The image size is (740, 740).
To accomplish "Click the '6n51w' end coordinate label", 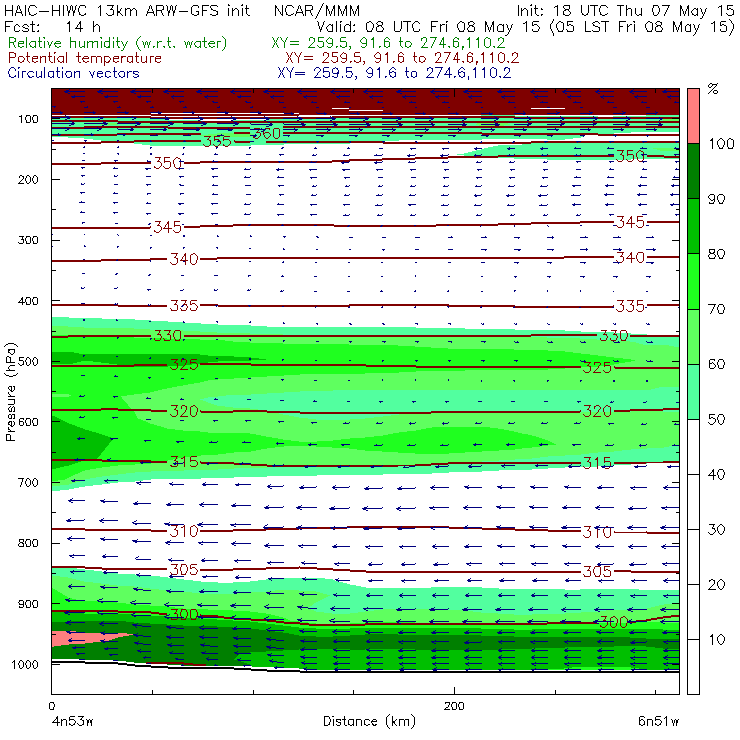I will [658, 722].
